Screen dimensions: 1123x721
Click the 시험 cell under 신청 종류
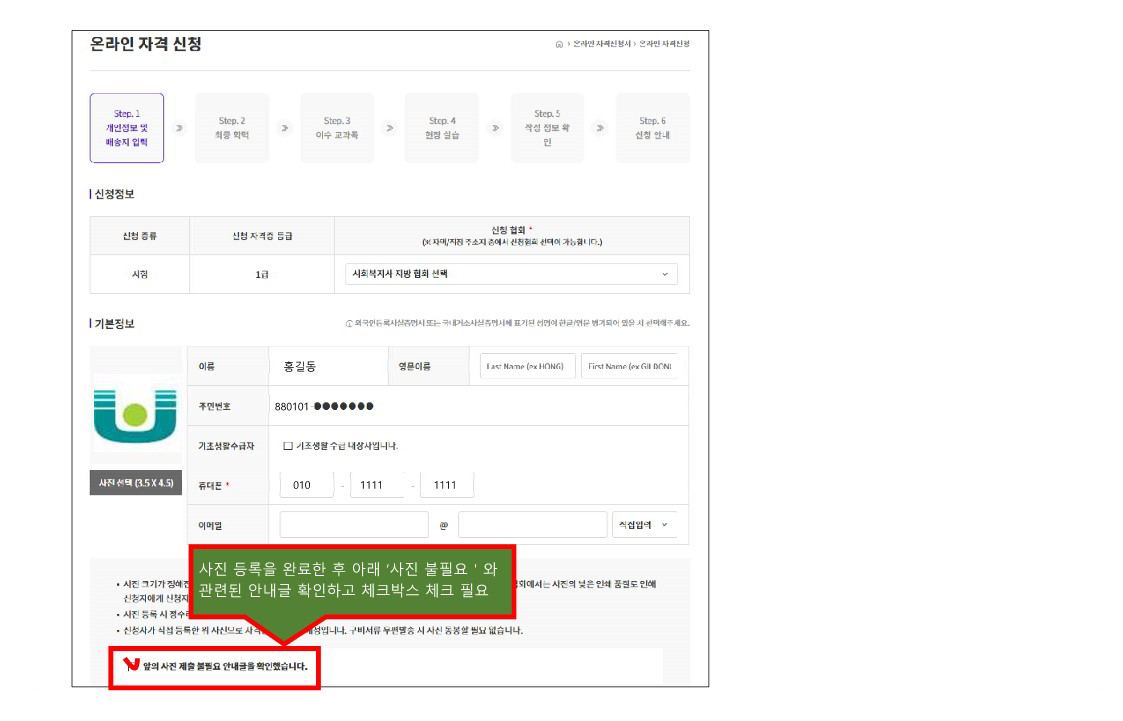click(x=140, y=274)
